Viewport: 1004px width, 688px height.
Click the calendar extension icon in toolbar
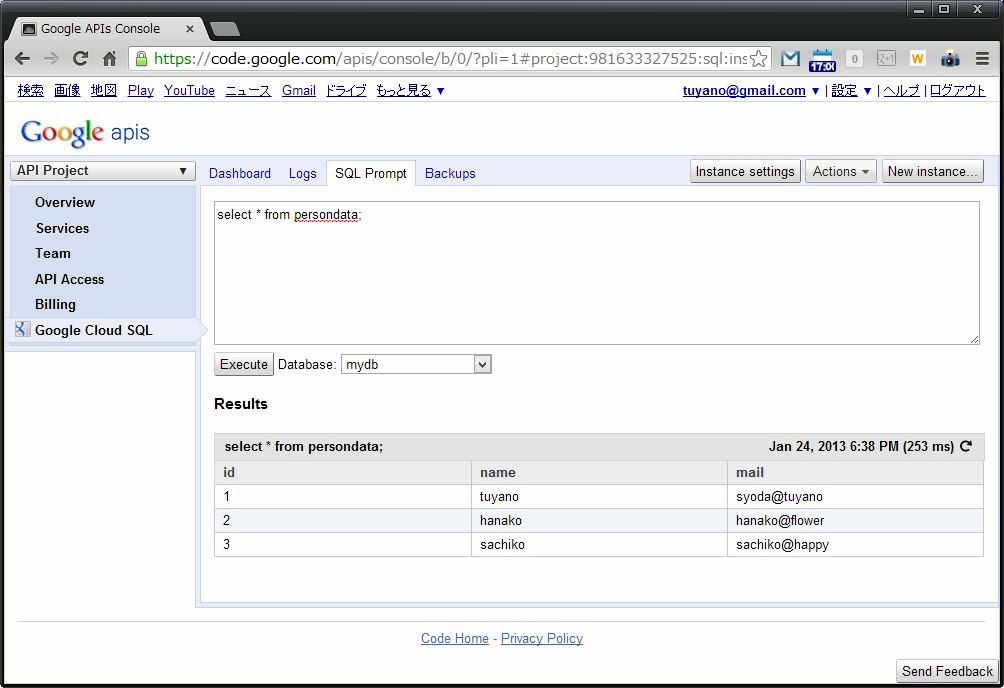[822, 59]
